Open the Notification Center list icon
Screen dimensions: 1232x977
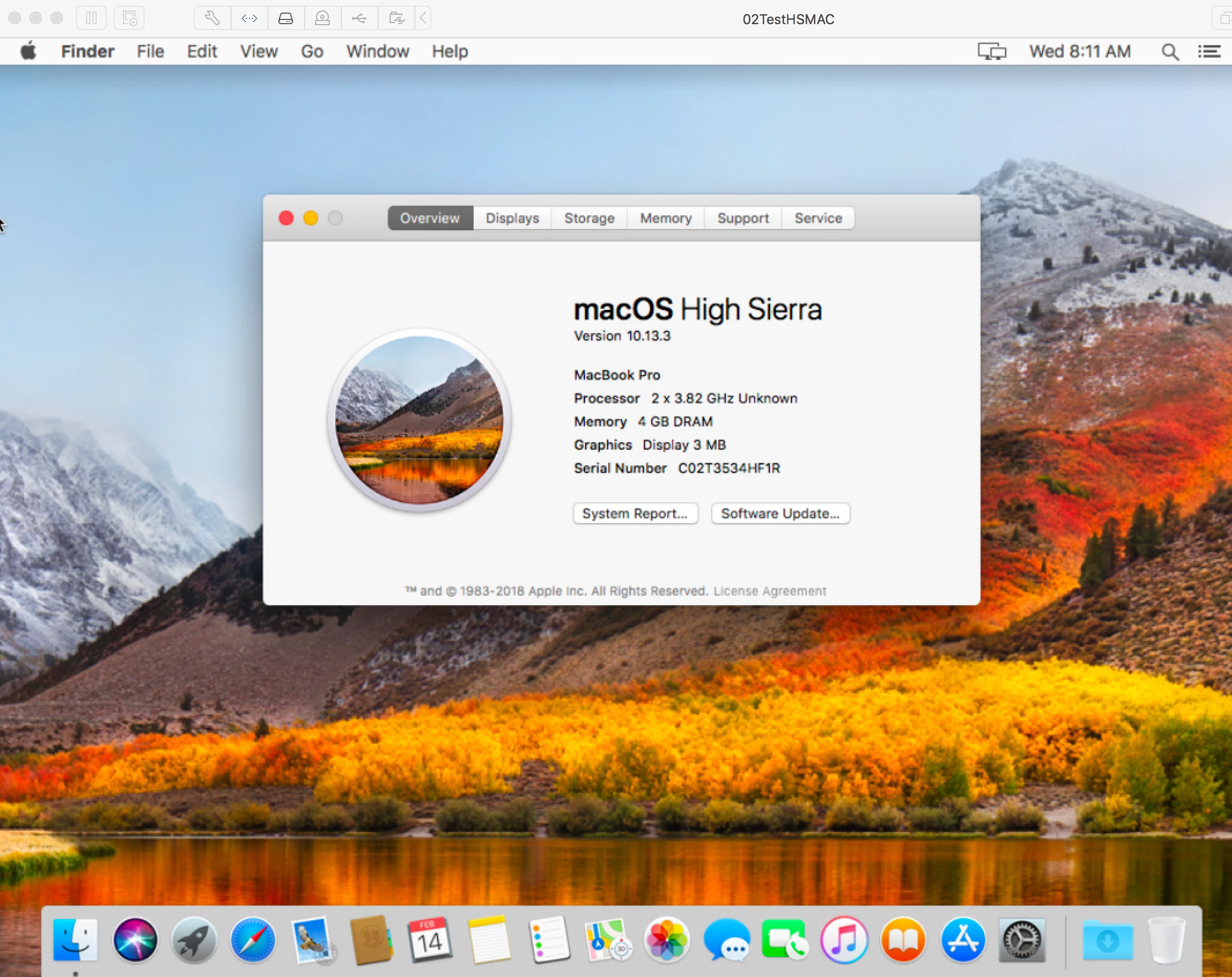click(x=1209, y=52)
